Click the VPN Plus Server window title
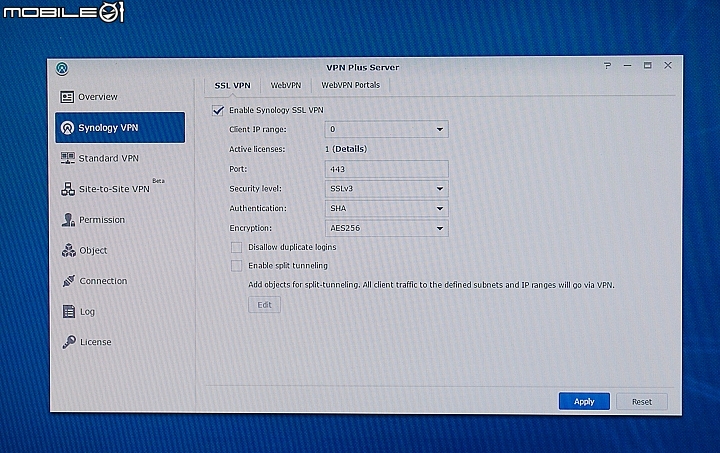Image resolution: width=720 pixels, height=453 pixels. coord(362,67)
